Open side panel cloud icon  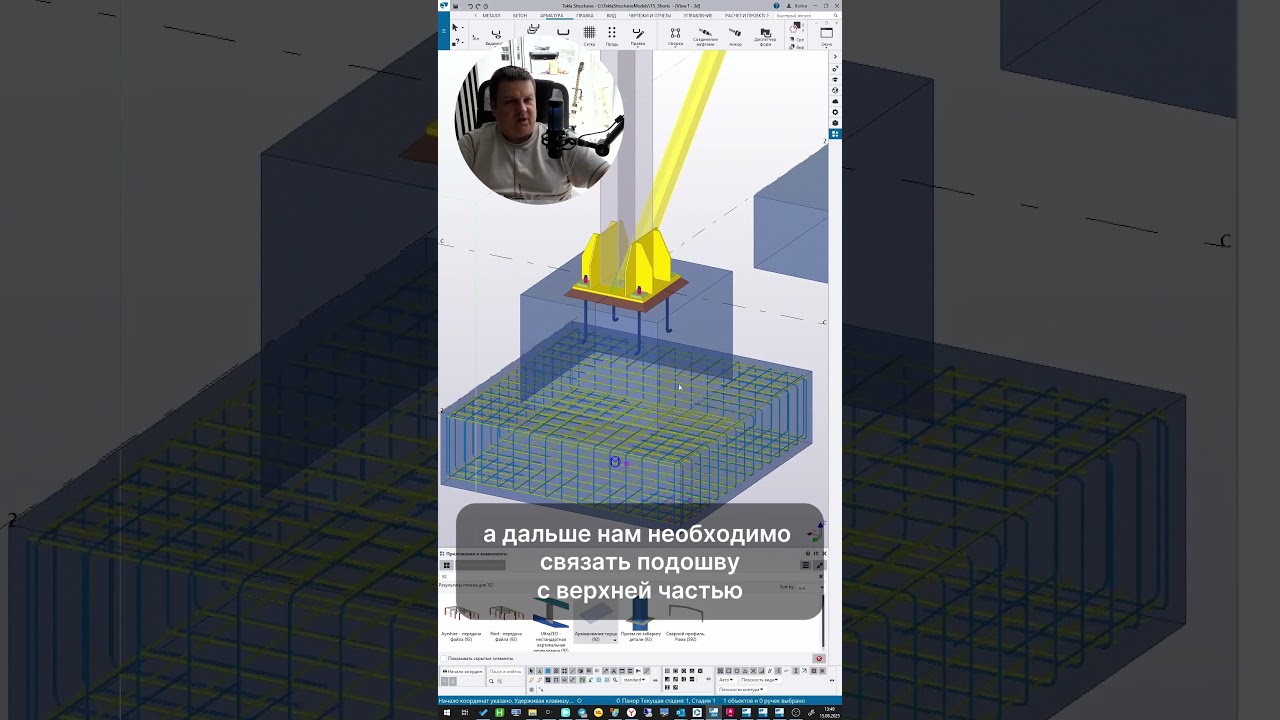835,101
